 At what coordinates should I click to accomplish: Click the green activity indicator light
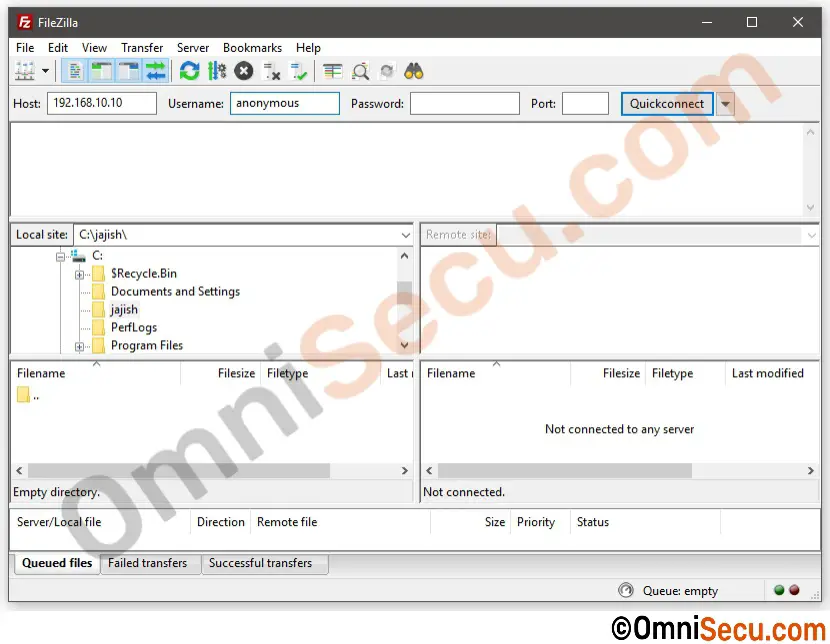click(779, 590)
